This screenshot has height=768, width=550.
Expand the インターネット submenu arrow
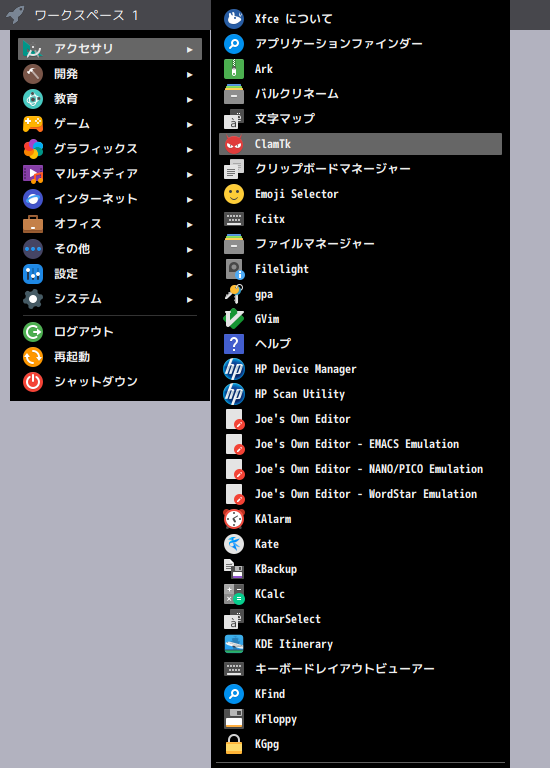[x=190, y=199]
